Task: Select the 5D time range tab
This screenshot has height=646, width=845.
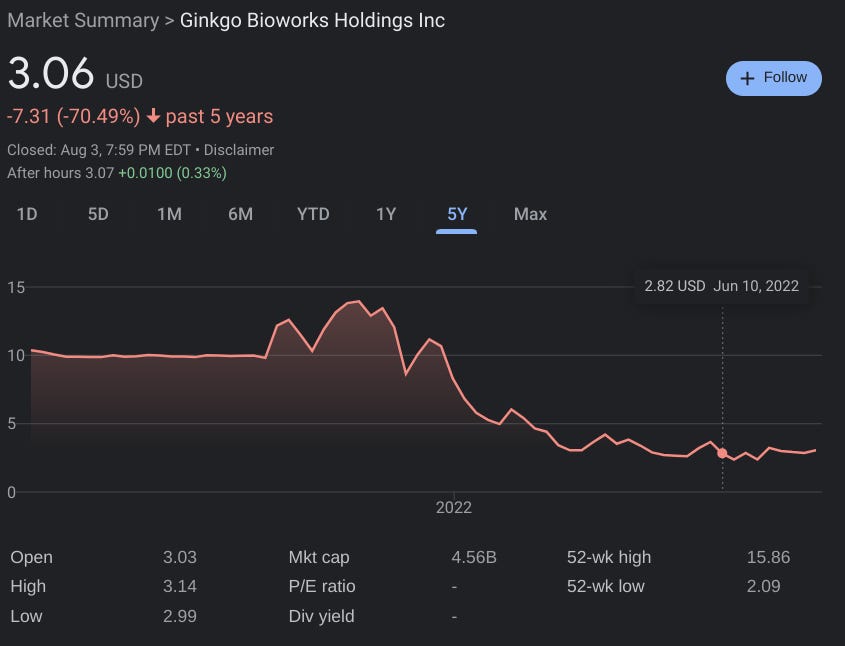Action: [x=98, y=214]
